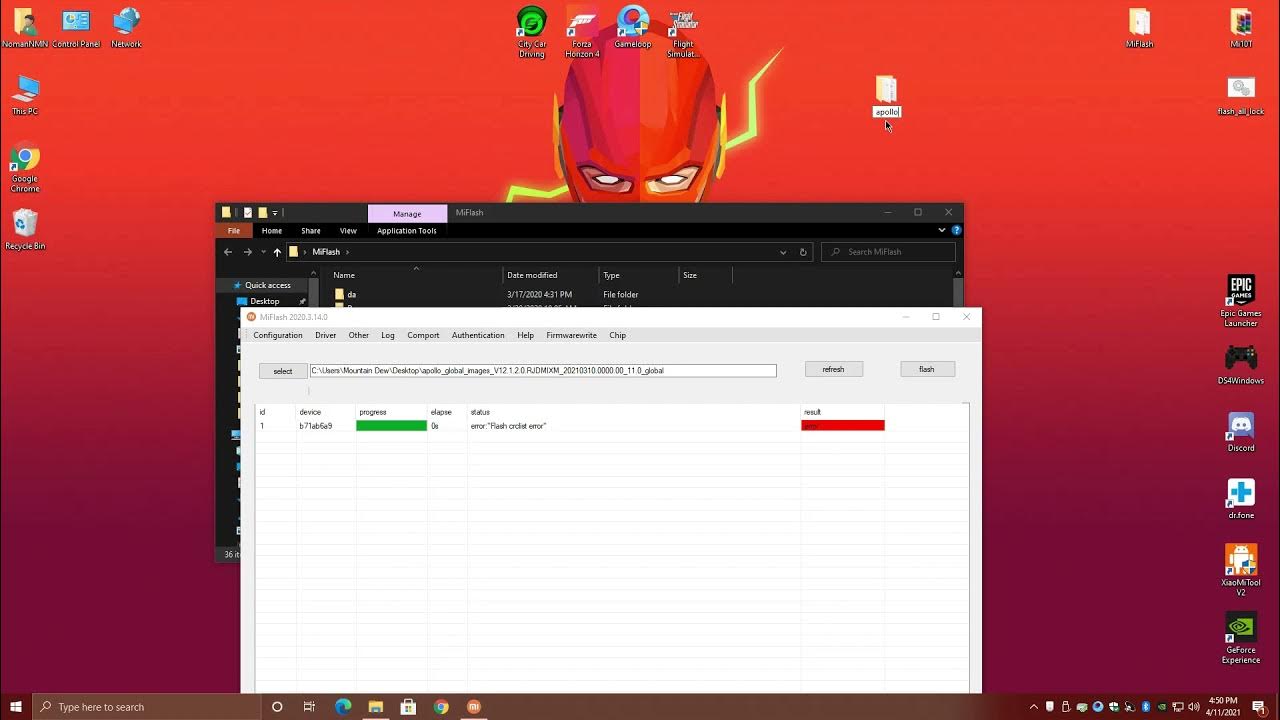Expand the File Explorer ribbon chevron
The image size is (1280, 720).
941,230
